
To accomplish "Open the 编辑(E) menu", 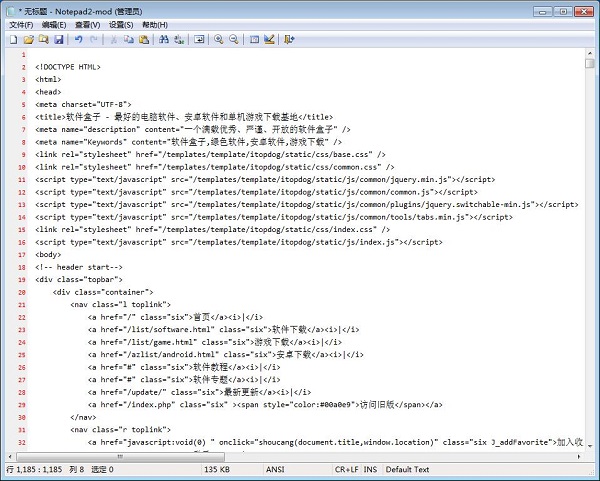I will [54, 25].
